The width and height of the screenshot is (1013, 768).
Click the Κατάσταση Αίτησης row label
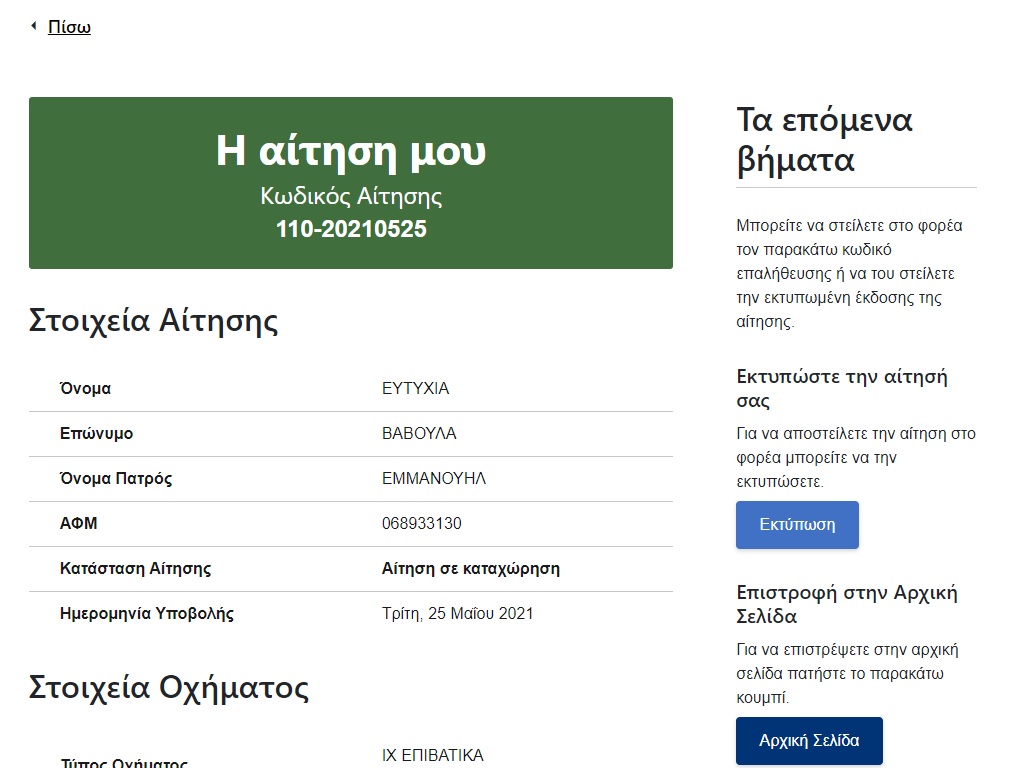click(x=136, y=569)
